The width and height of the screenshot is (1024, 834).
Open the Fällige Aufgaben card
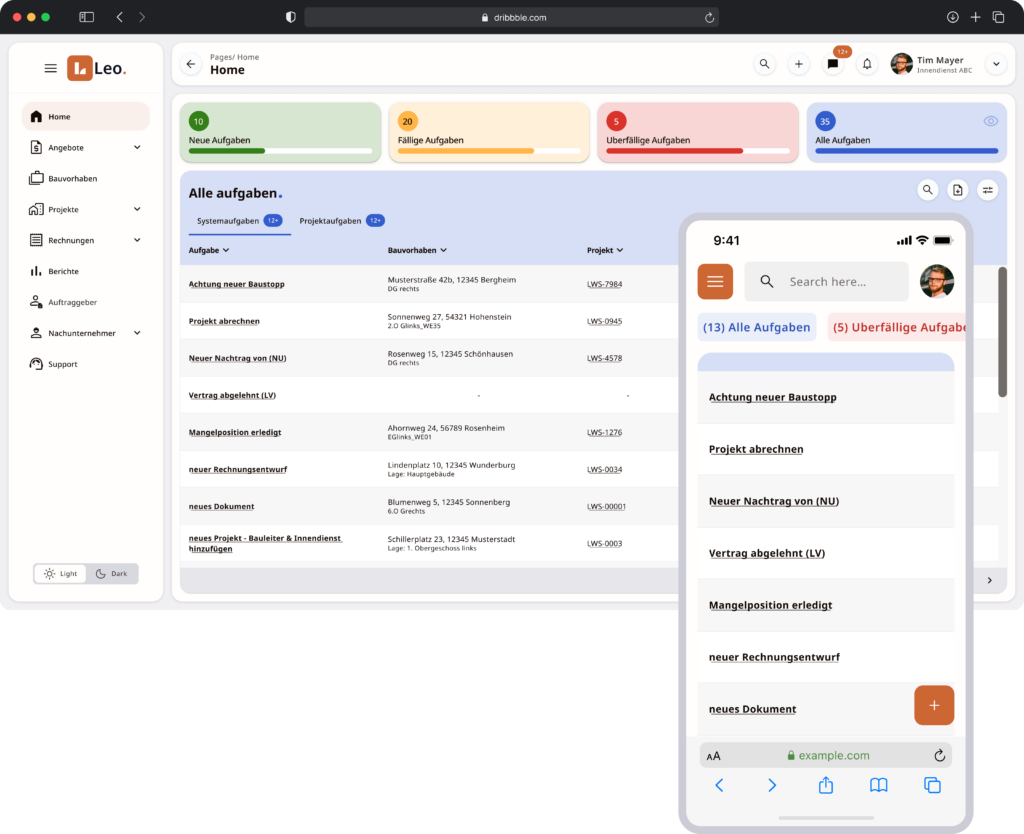[489, 132]
